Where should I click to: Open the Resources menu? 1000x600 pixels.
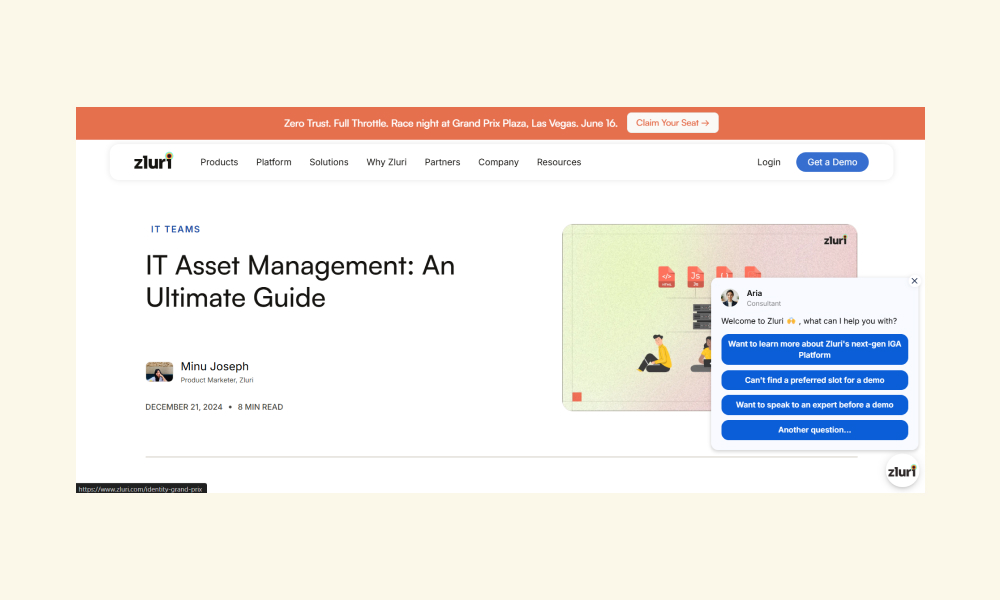coord(559,162)
